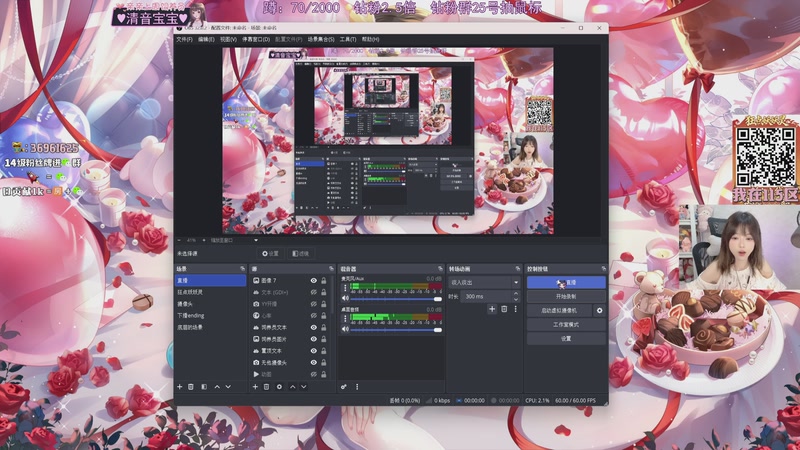Hide the 置顶文本 source eye
Screen dimensions: 800x450
[x=314, y=351]
